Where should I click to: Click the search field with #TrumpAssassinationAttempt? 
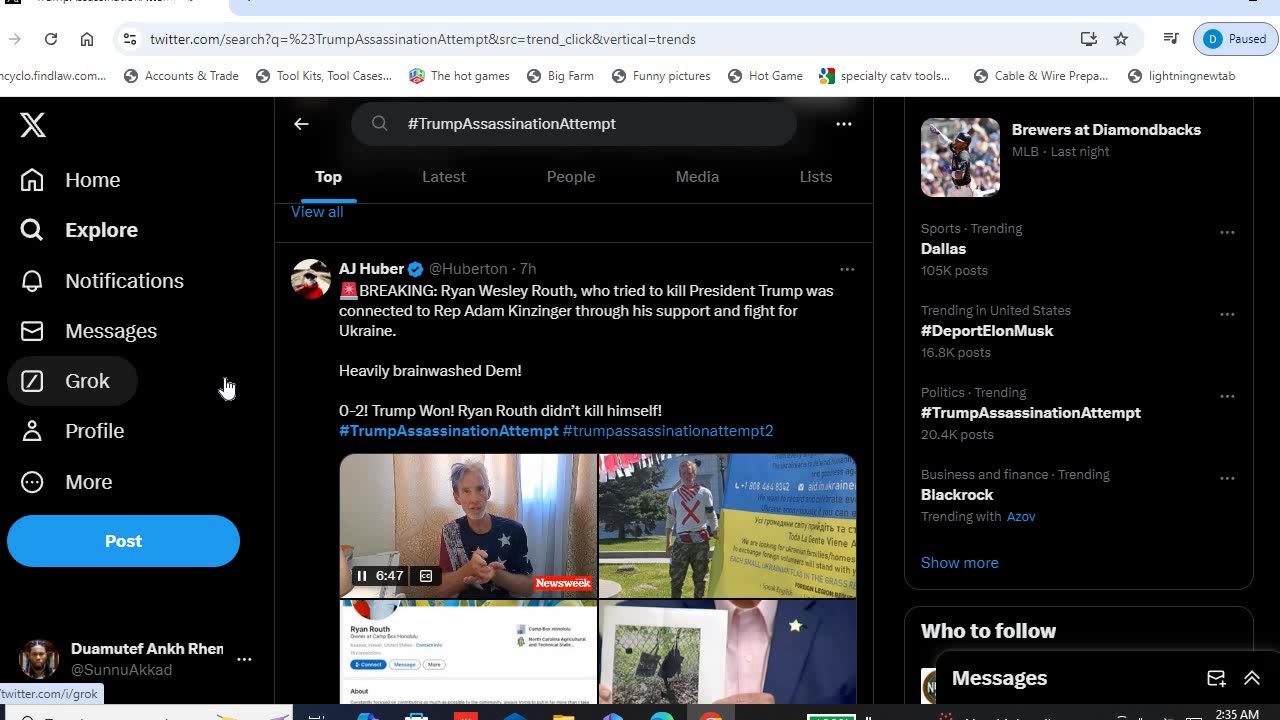pyautogui.click(x=574, y=124)
